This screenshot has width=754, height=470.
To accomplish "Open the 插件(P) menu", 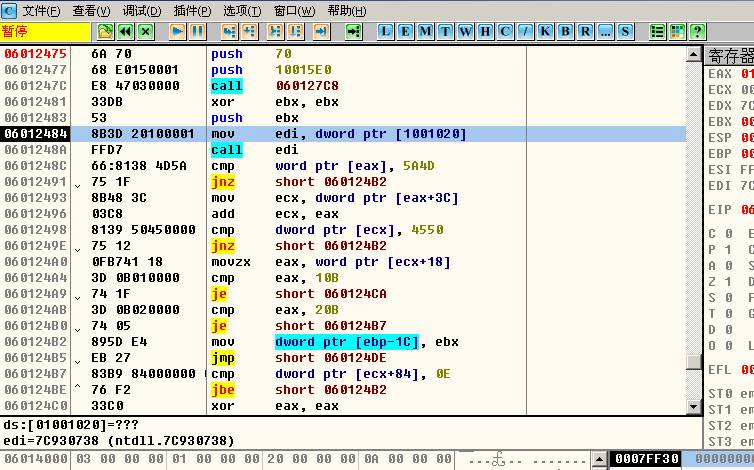I will coord(192,10).
